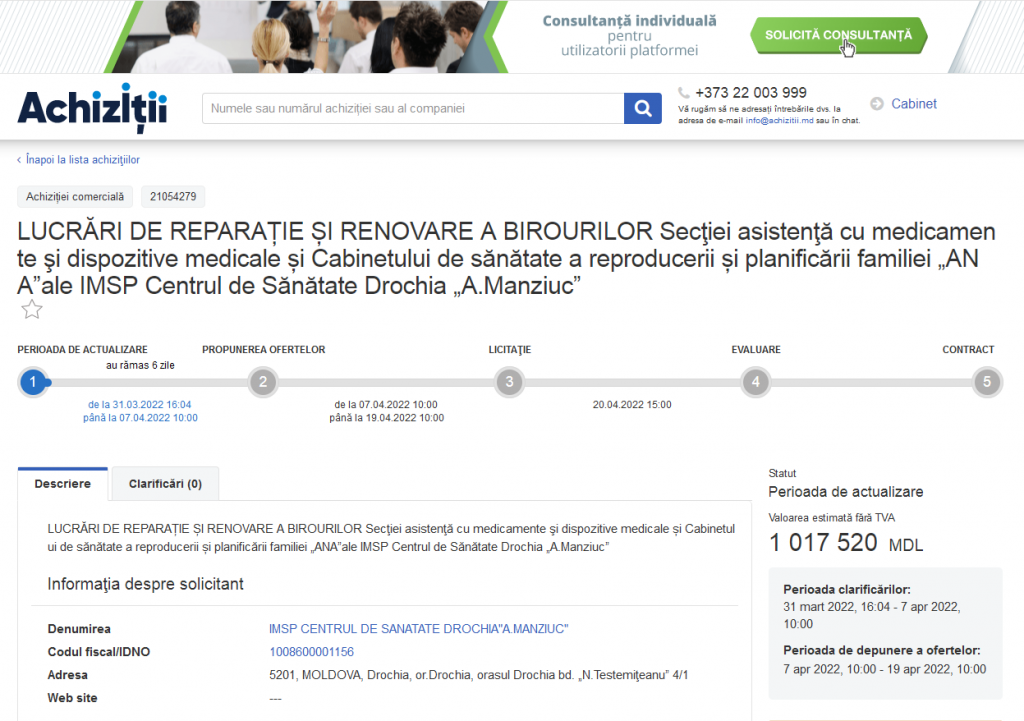Select step 4 Evaluare circle

(x=755, y=382)
